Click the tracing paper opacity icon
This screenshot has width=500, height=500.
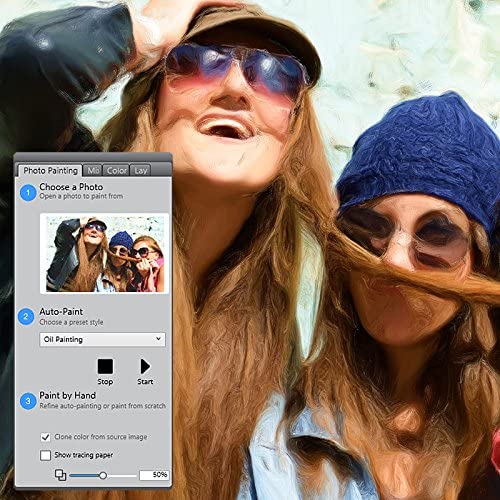(x=60, y=475)
